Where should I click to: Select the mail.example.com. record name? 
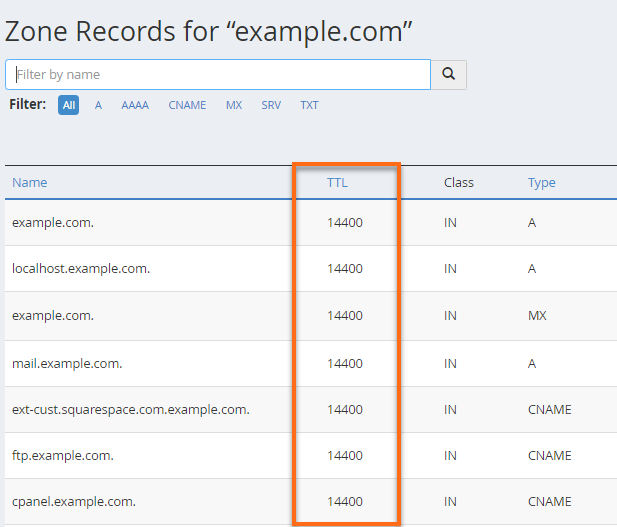pos(67,363)
